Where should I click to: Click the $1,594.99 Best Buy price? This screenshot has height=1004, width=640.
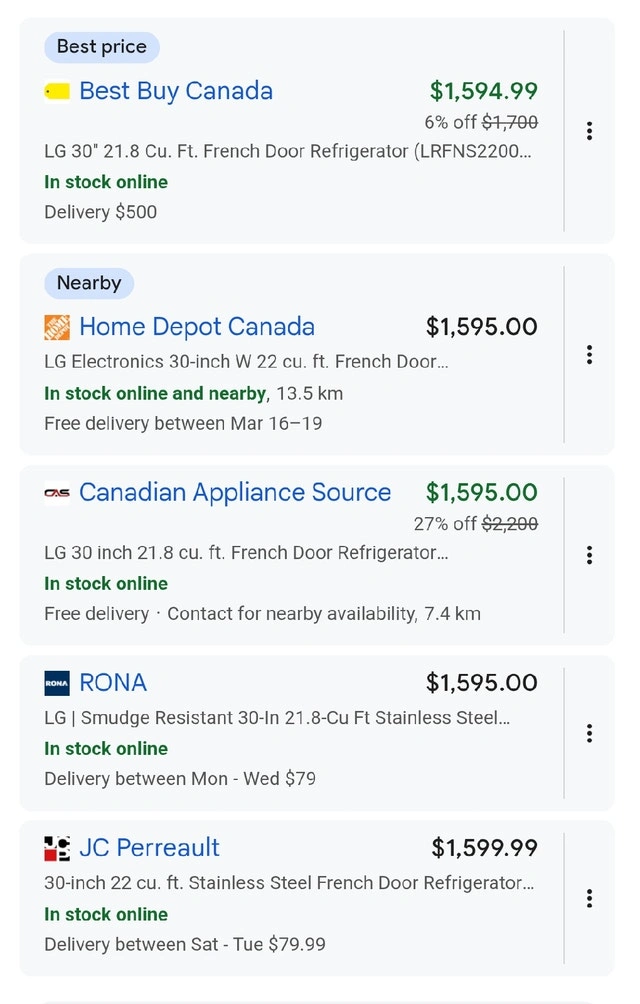click(x=484, y=91)
